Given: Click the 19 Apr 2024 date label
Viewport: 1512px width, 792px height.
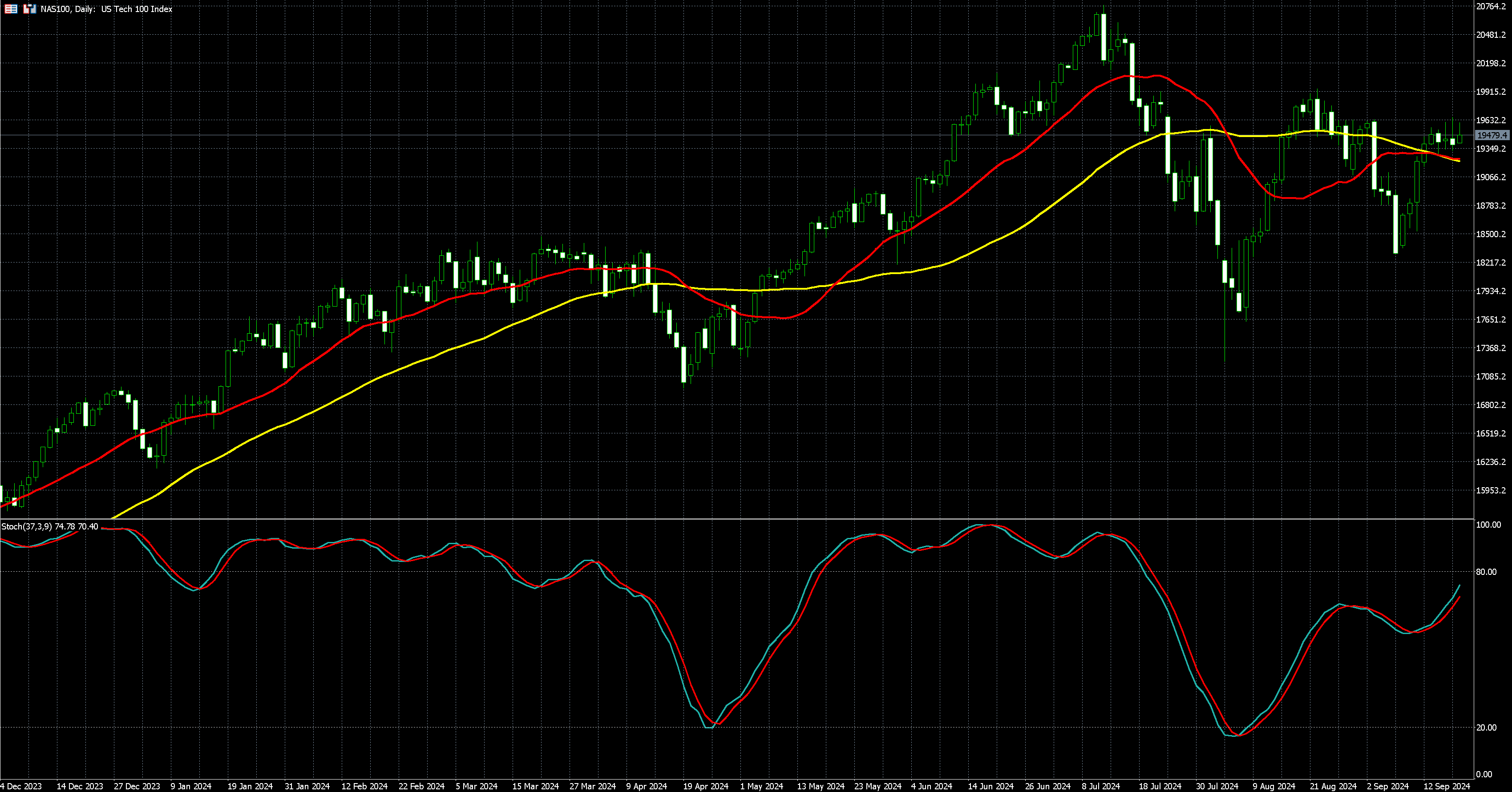Looking at the screenshot, I should pos(706,786).
